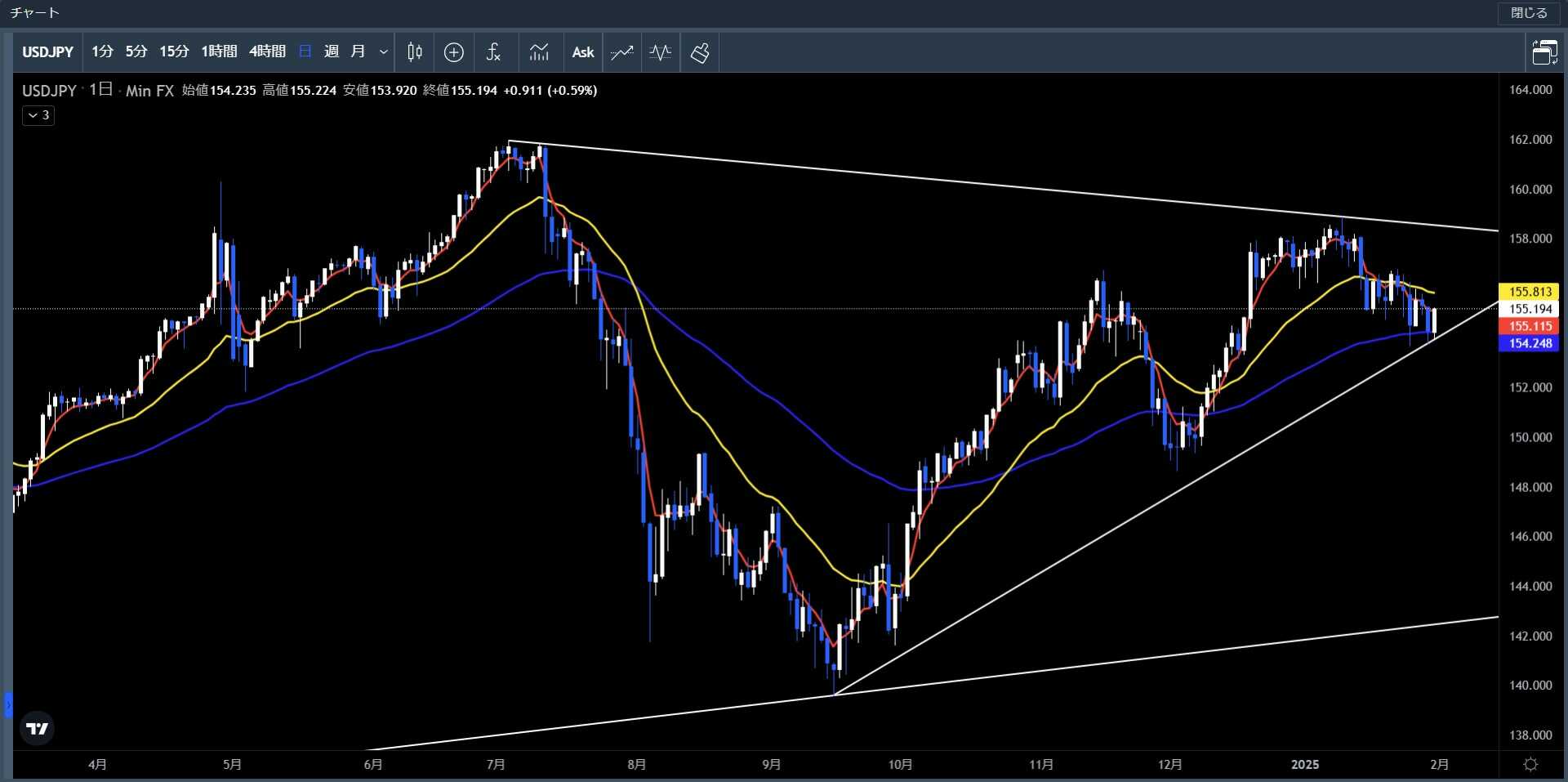Screen dimensions: 1568x782
Task: Click the red 155.115 price label
Action: [1529, 326]
